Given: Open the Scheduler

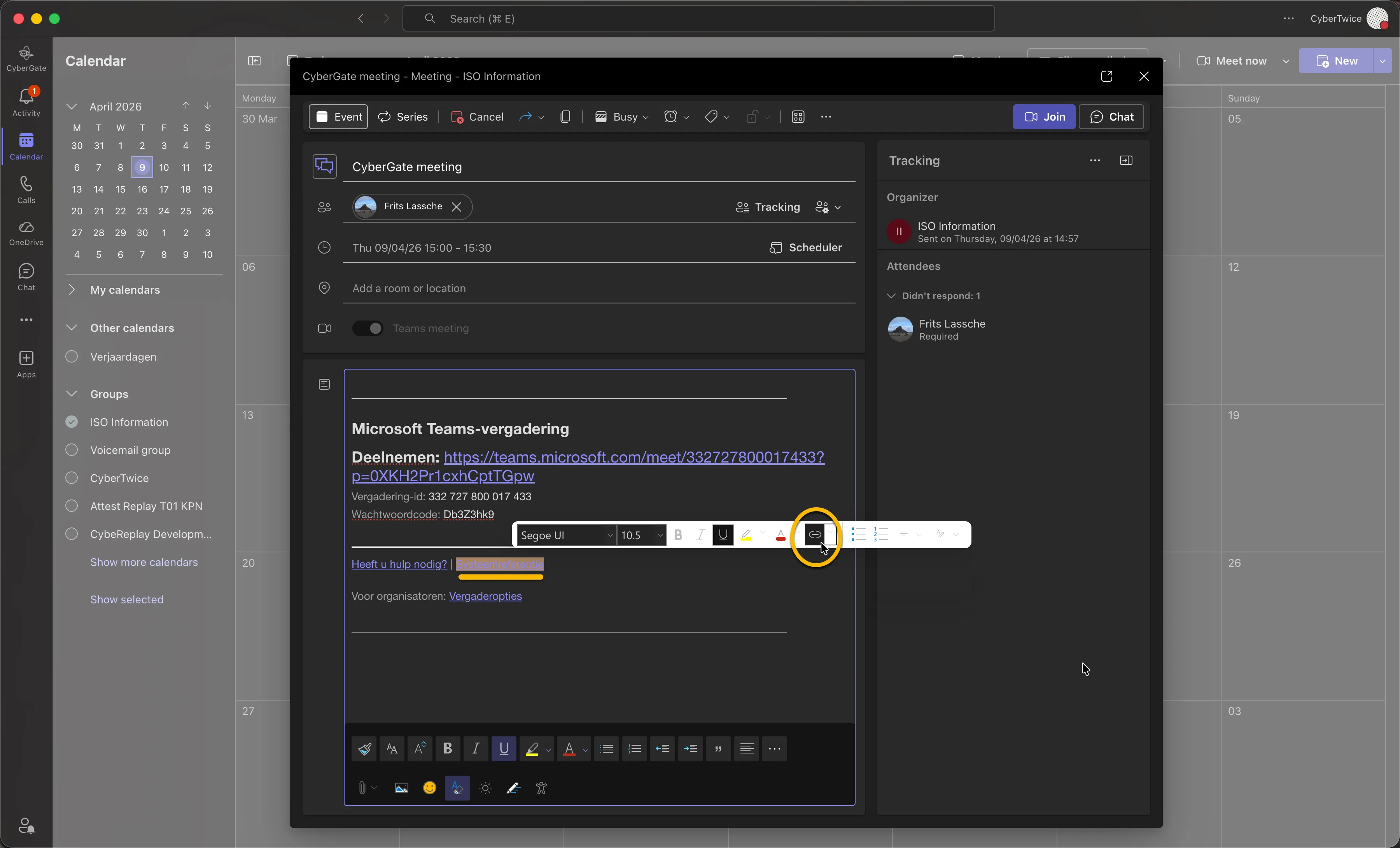Looking at the screenshot, I should point(806,247).
